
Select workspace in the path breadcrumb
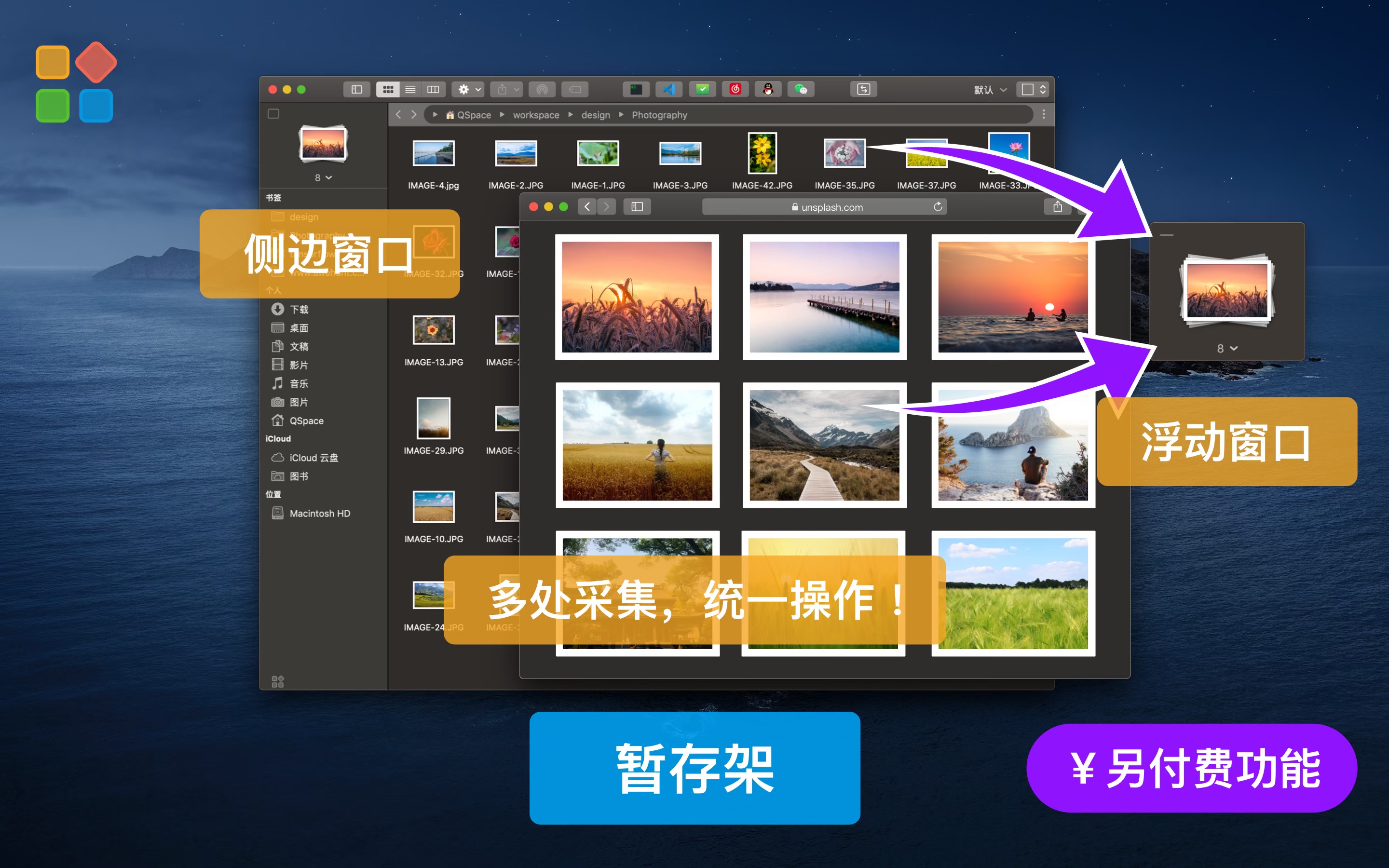pos(536,115)
